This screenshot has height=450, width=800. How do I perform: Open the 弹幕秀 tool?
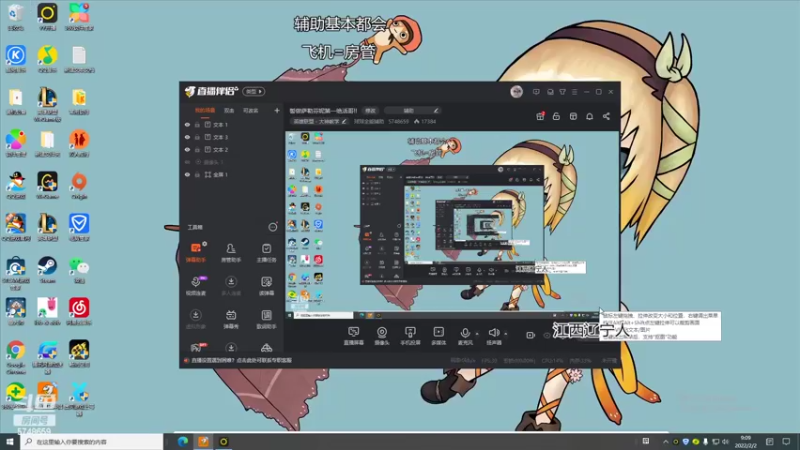point(231,319)
